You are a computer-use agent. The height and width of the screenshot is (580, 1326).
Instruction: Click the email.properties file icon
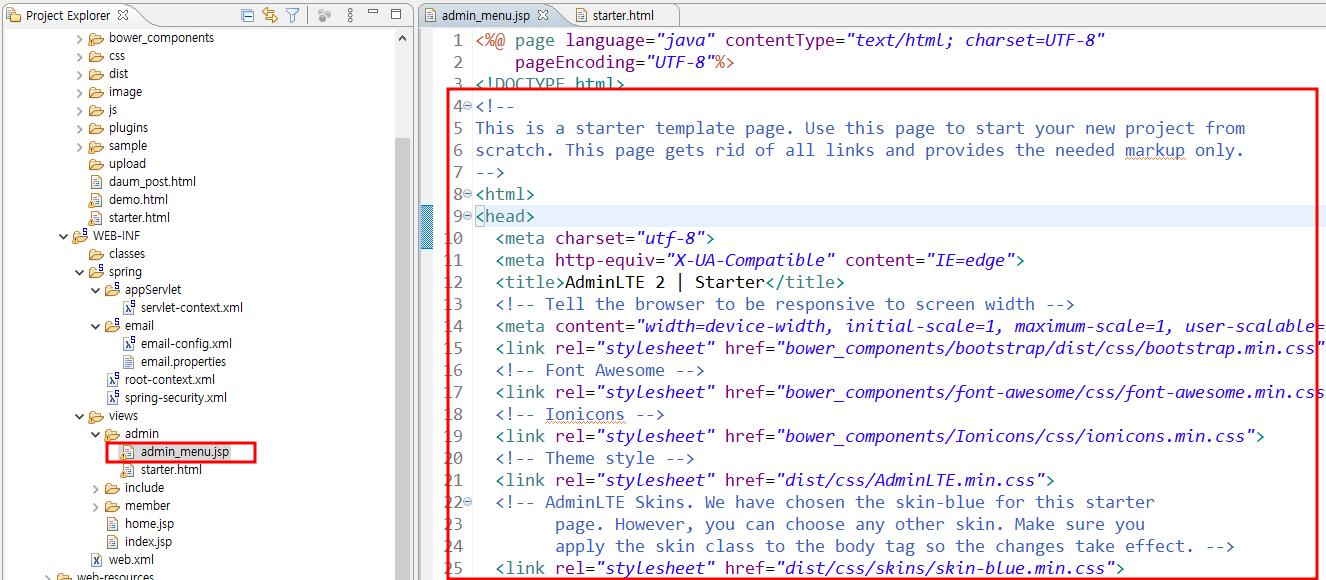pos(130,361)
